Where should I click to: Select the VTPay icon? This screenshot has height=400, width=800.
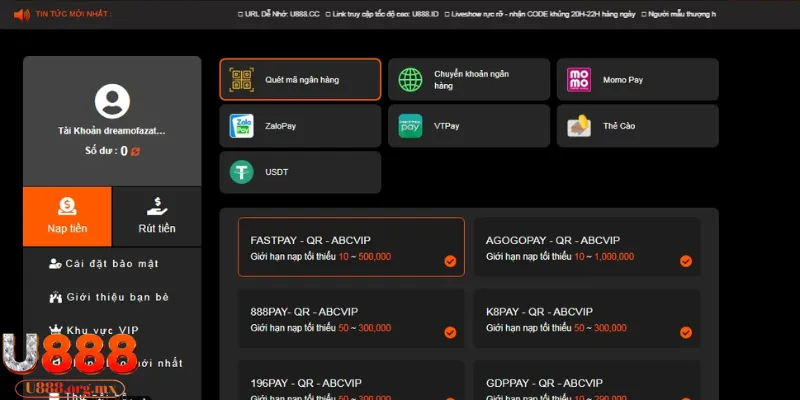point(410,126)
